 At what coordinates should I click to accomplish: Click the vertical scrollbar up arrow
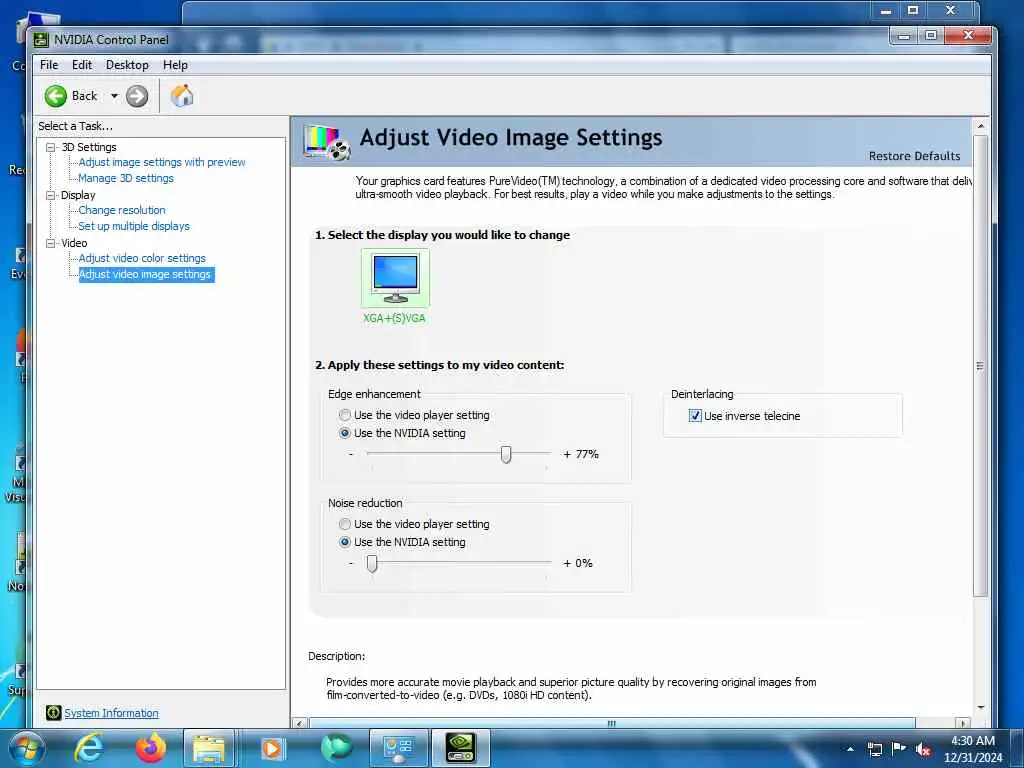pyautogui.click(x=980, y=125)
